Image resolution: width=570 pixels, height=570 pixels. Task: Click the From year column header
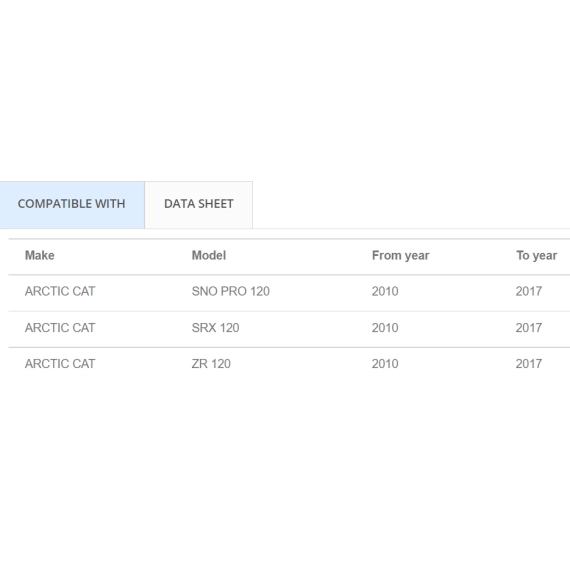click(x=401, y=256)
